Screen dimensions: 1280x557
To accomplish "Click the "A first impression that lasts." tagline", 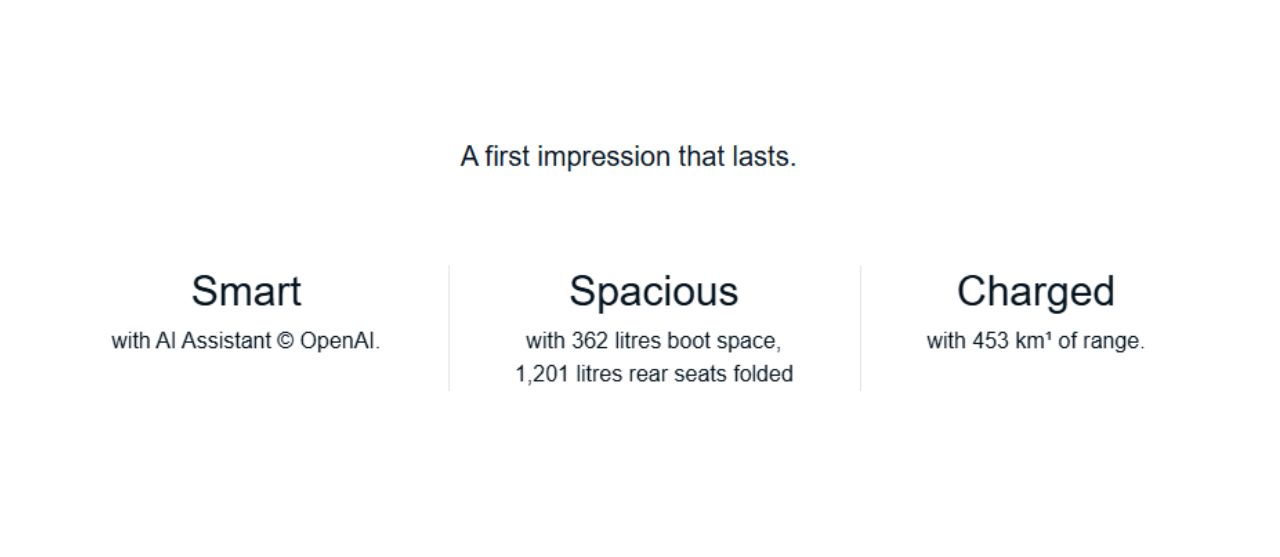I will [628, 157].
